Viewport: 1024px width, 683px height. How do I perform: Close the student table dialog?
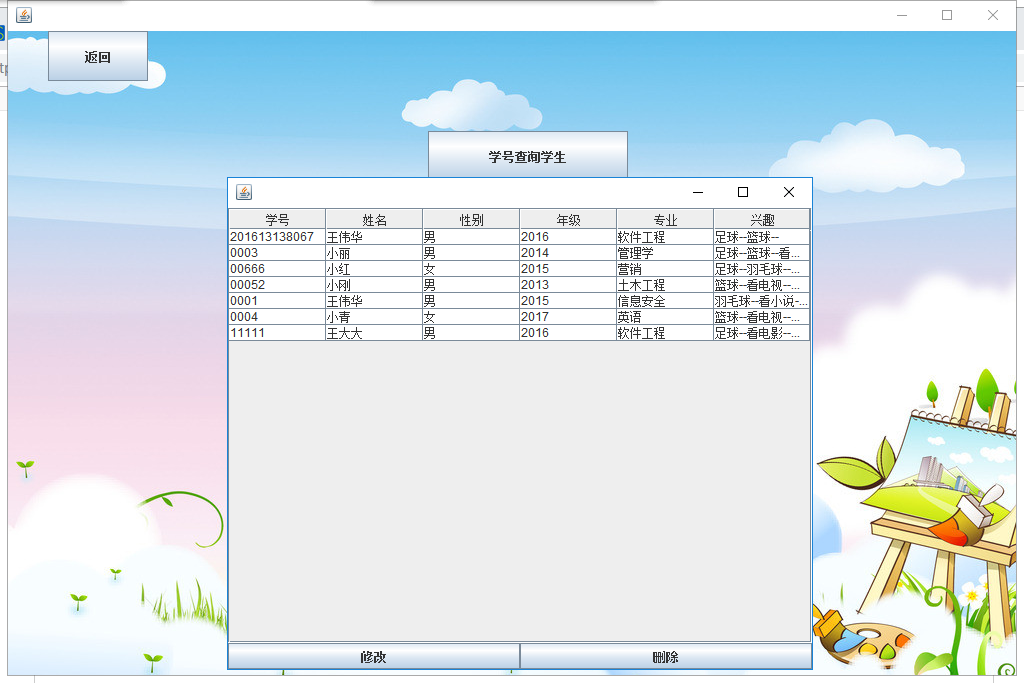click(x=788, y=192)
